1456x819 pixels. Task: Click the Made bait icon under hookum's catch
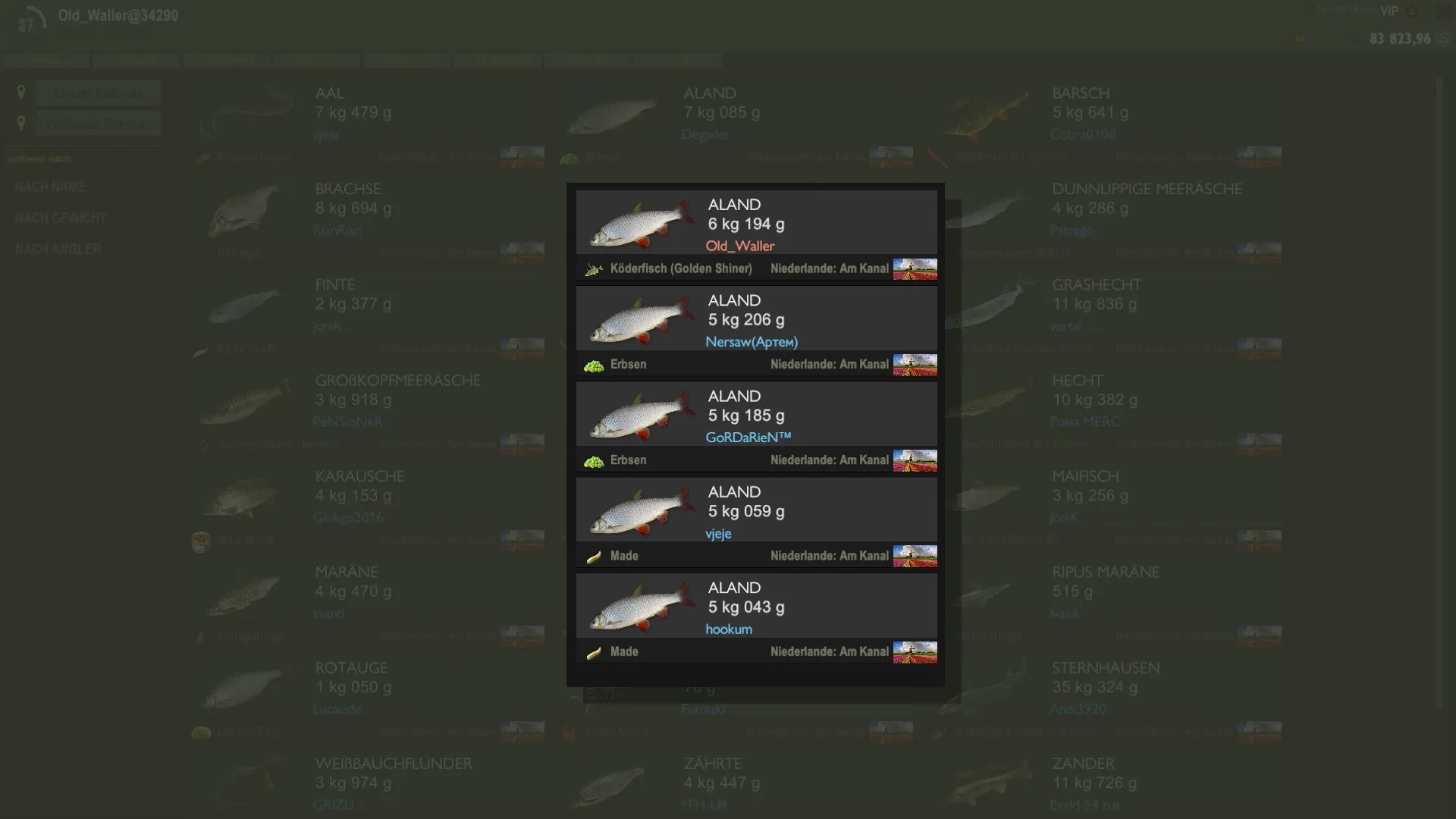click(x=594, y=652)
